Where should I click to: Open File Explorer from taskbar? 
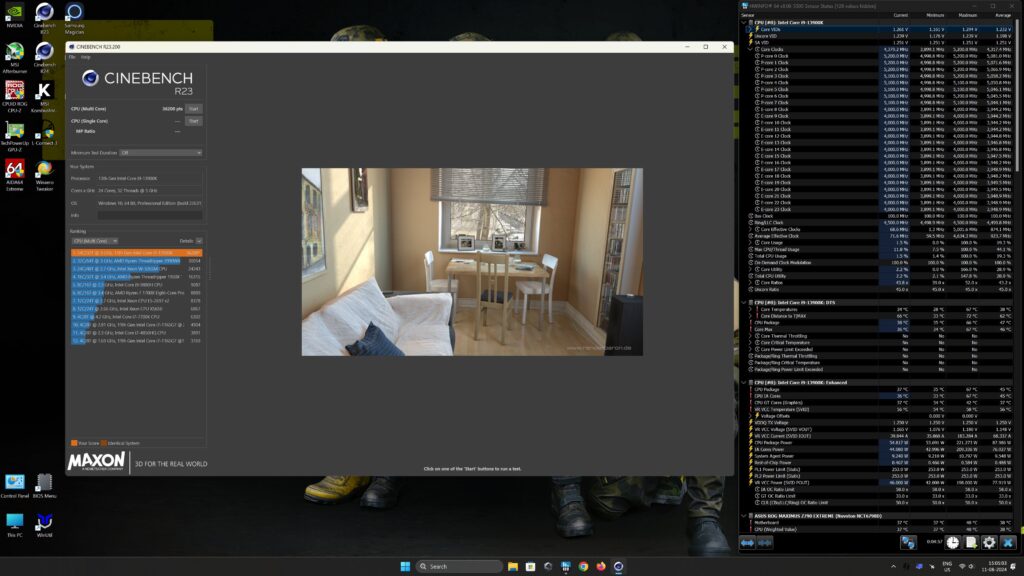click(513, 566)
